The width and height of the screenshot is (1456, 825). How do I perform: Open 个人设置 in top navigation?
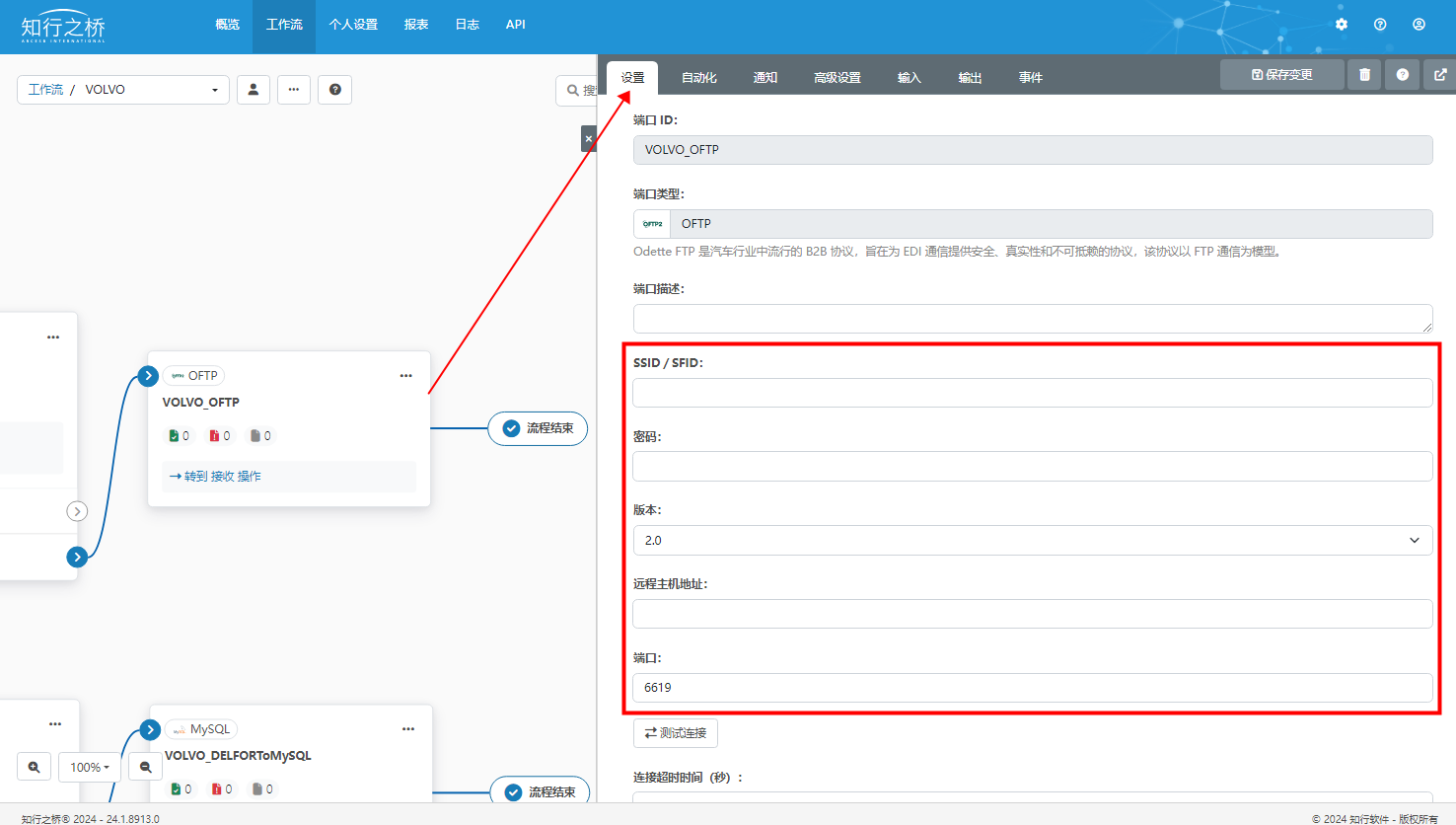[353, 25]
